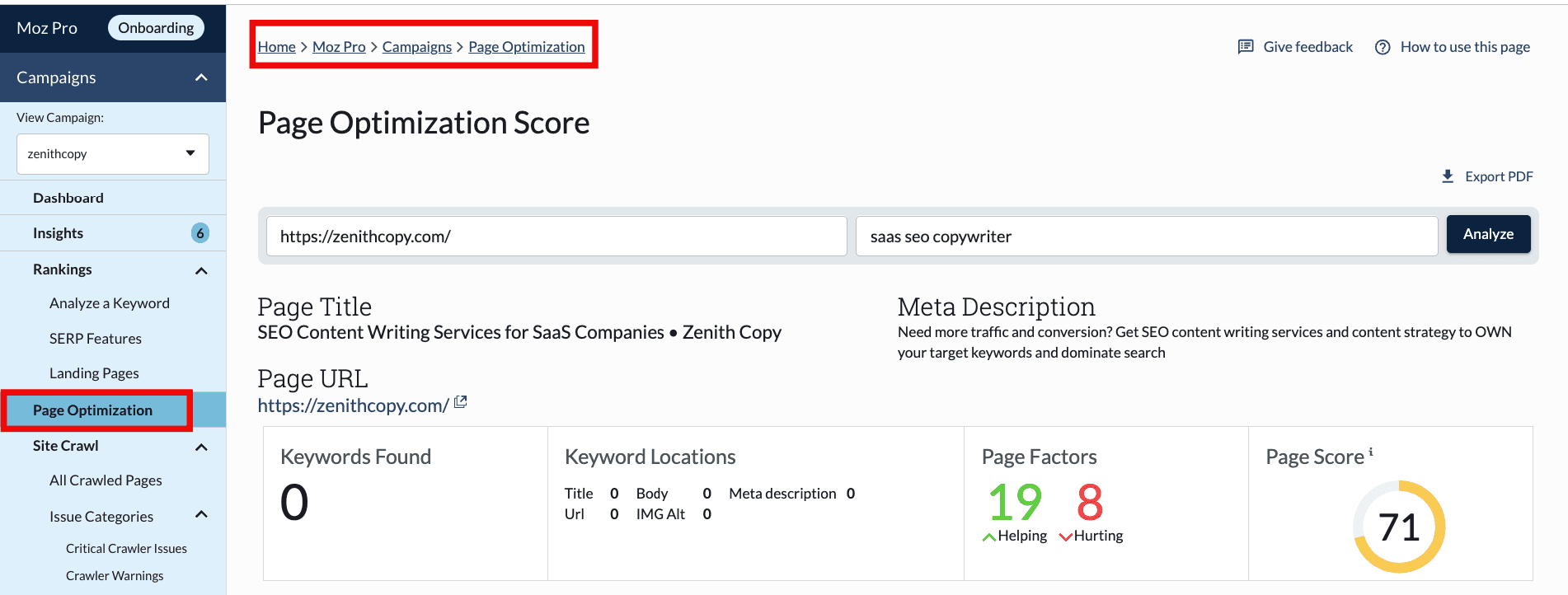This screenshot has height=595, width=1568.
Task: Collapse the Rankings section chevron
Action: (x=201, y=270)
